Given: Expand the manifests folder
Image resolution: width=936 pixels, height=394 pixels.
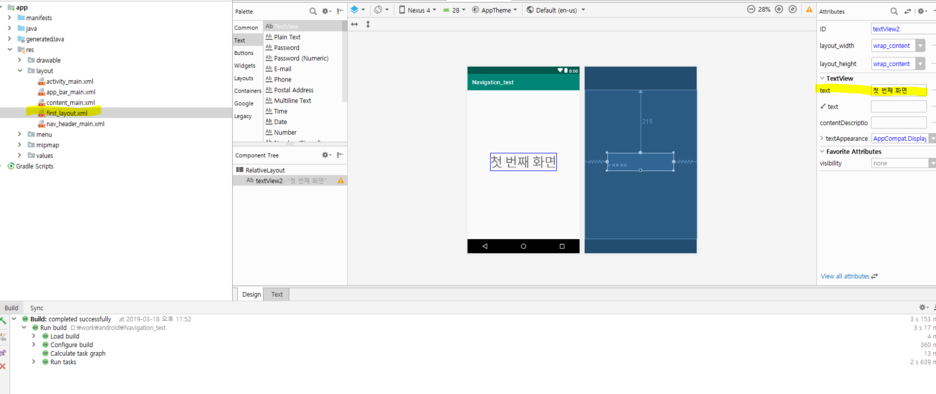Looking at the screenshot, I should [x=10, y=18].
